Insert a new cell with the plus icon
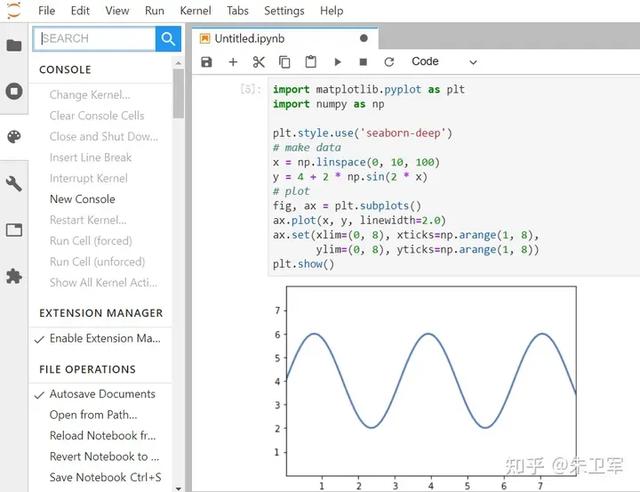This screenshot has width=640, height=492. [x=233, y=62]
